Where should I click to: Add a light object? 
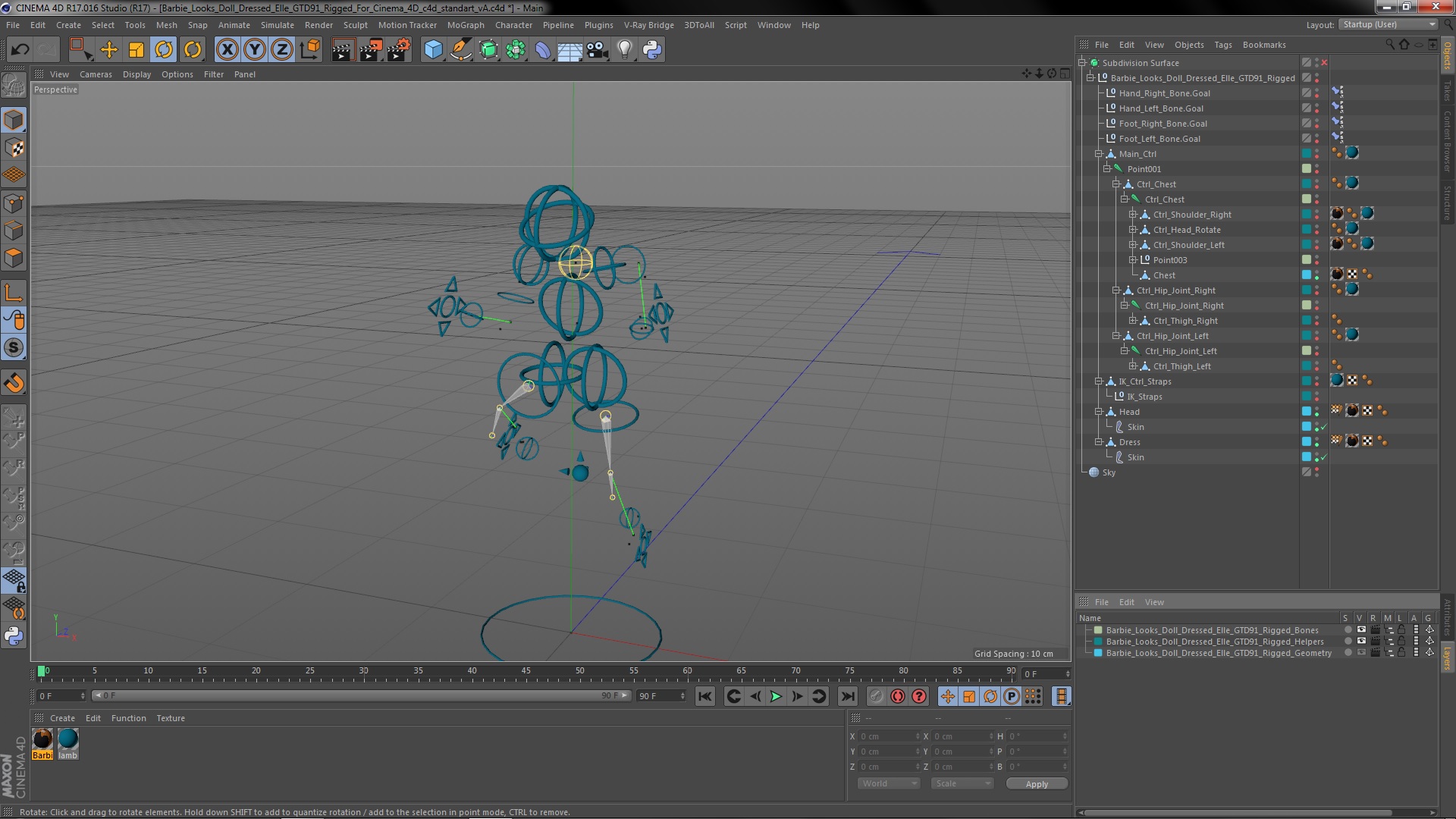pos(625,50)
